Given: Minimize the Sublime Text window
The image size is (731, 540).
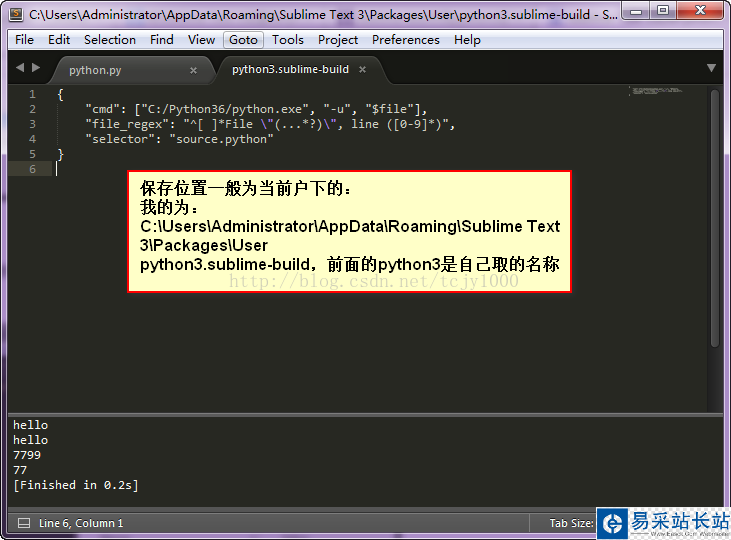Looking at the screenshot, I should [636, 11].
